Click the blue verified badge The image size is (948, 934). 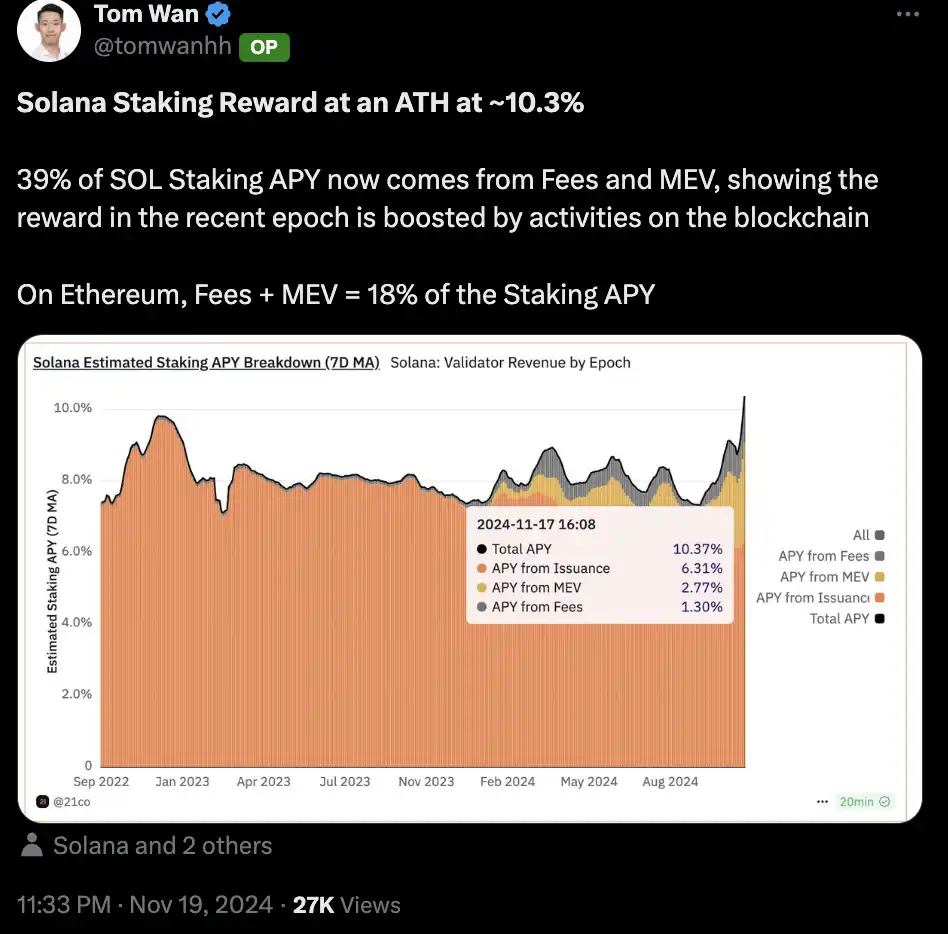(x=218, y=14)
